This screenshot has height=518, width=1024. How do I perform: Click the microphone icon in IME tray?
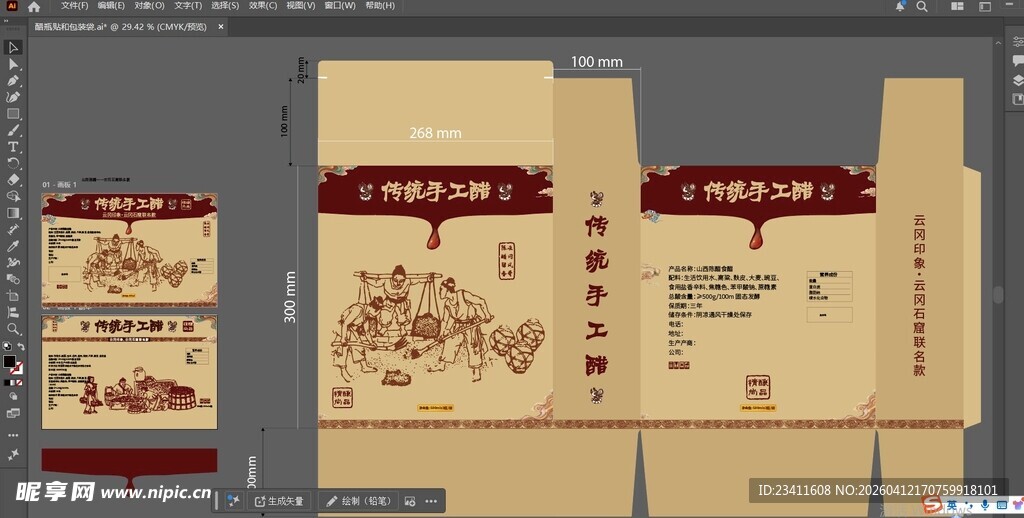[x=985, y=505]
